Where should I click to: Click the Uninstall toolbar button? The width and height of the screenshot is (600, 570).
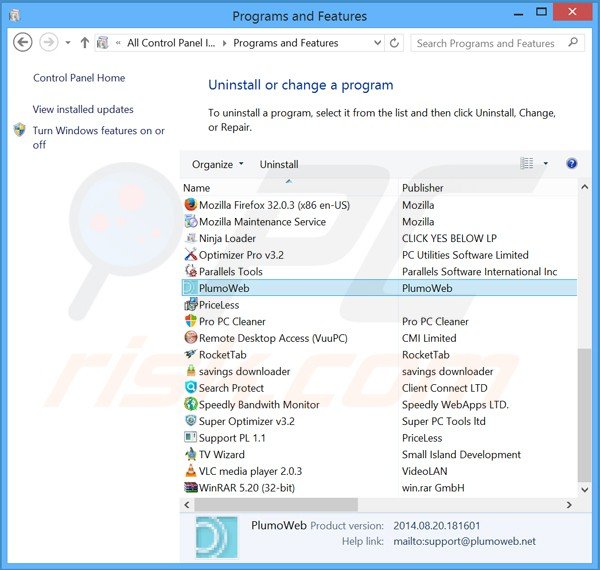pyautogui.click(x=279, y=164)
